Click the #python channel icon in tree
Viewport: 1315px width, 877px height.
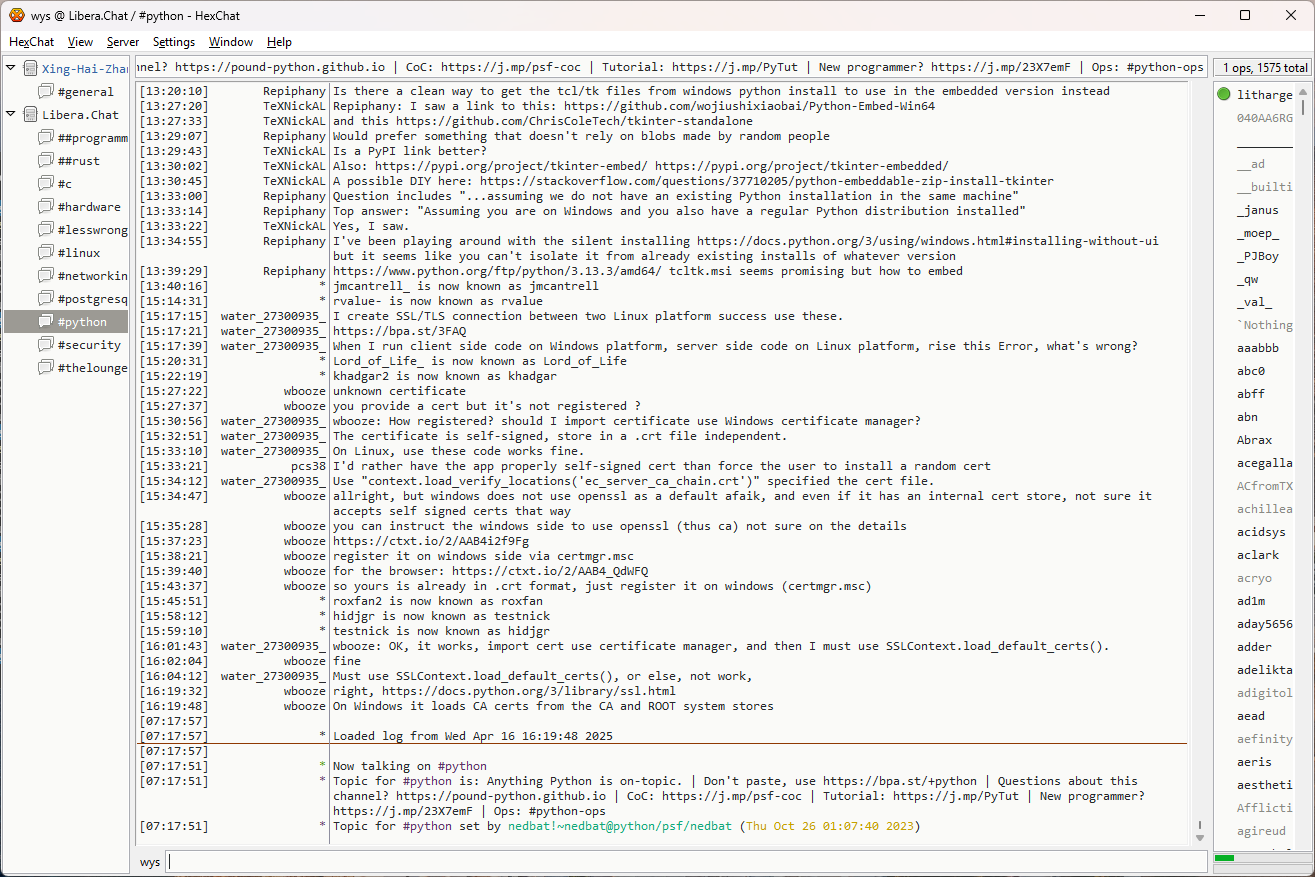(46, 322)
